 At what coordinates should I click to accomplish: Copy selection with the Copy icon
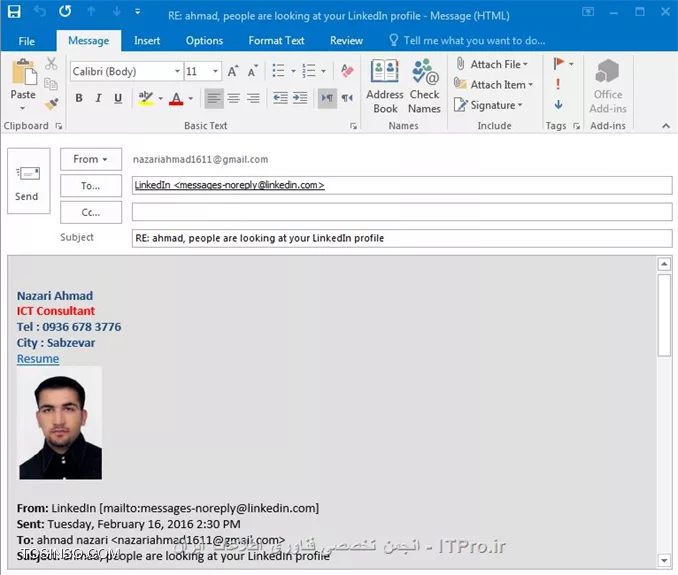(x=51, y=83)
